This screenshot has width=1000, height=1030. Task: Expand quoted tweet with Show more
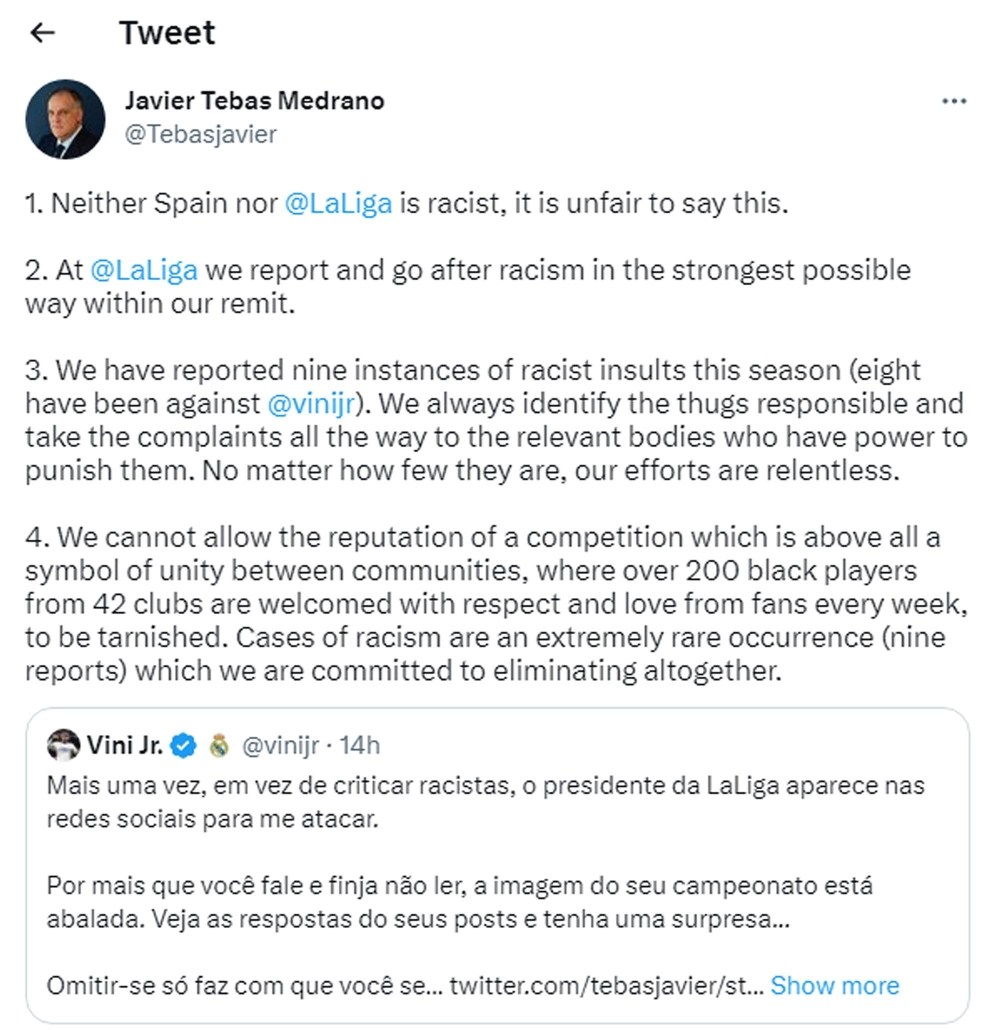pos(835,985)
